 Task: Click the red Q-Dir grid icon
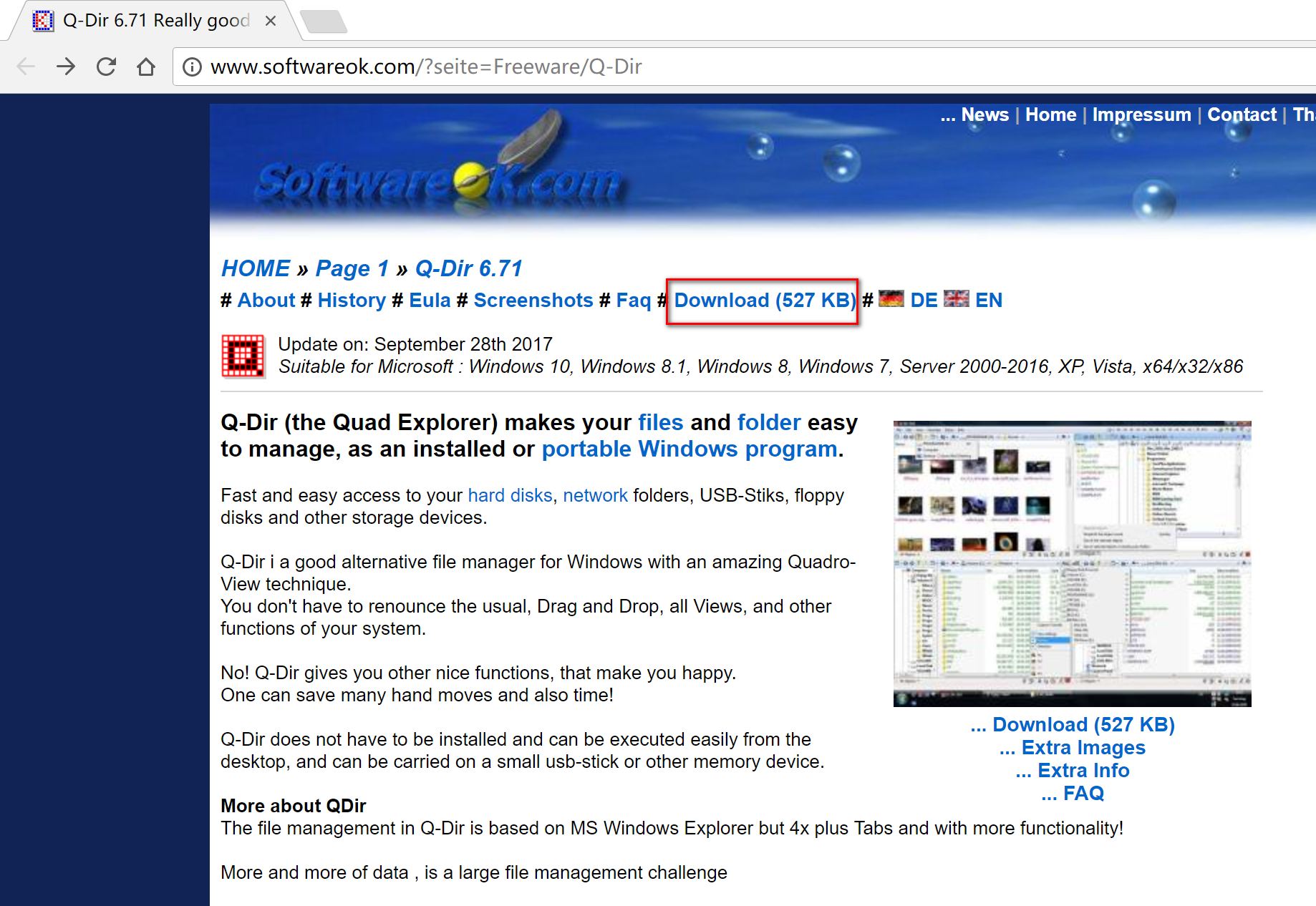pos(243,356)
